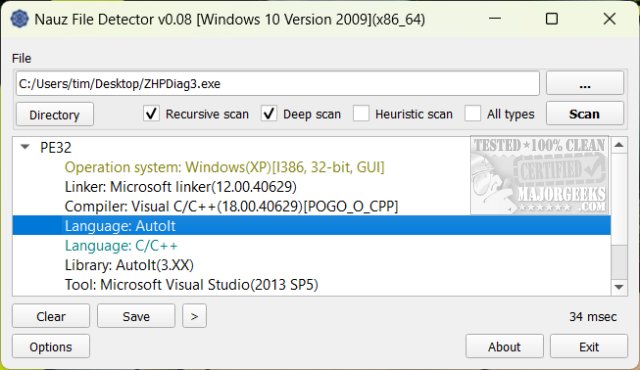Collapse the PE32 tree node

tap(25, 147)
